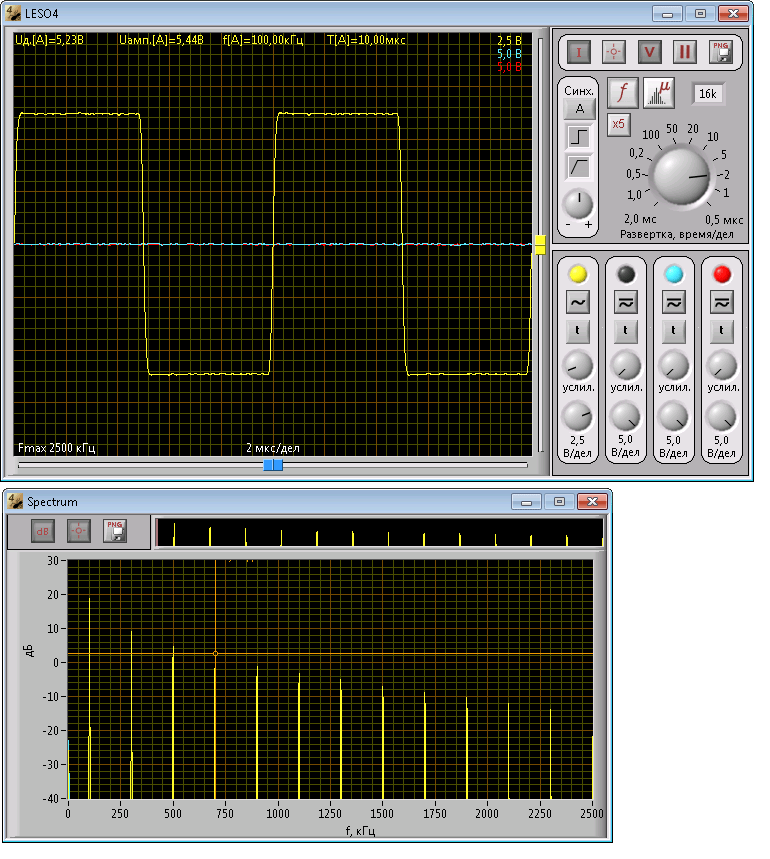Toggle crosshair cursor in Spectrum window
The height and width of the screenshot is (859, 770).
click(78, 531)
